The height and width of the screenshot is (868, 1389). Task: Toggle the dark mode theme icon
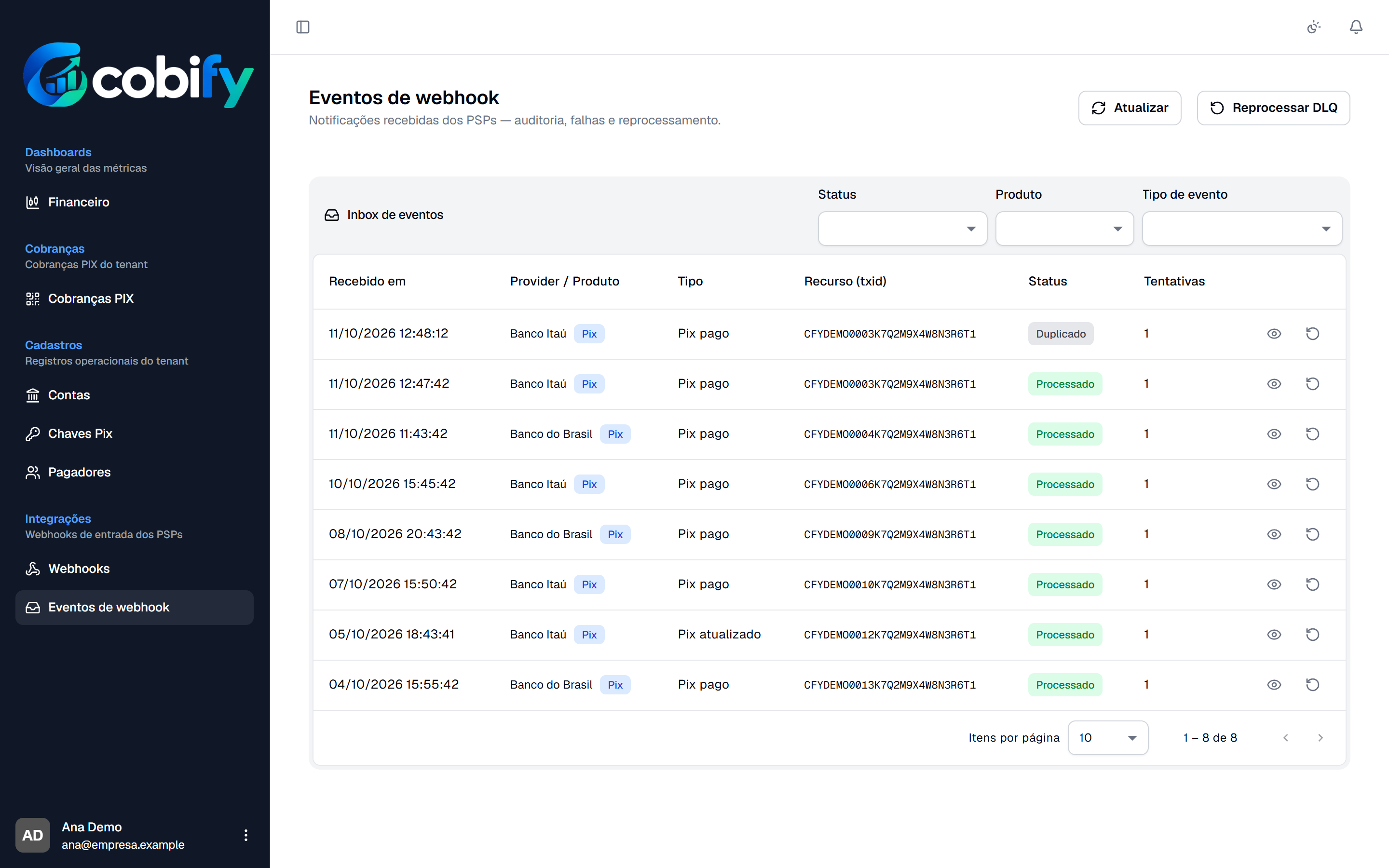(1313, 27)
